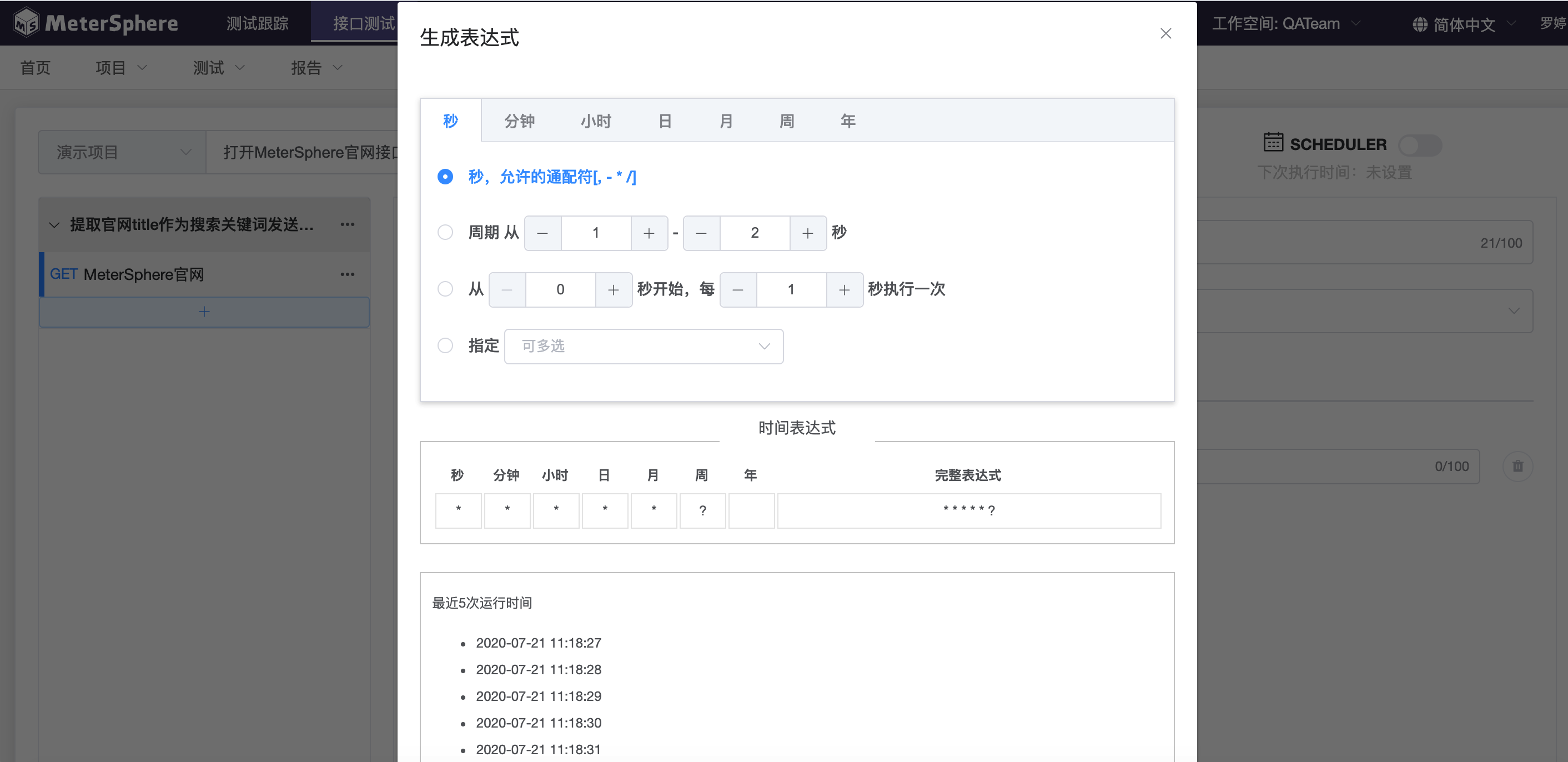
Task: Decrease the period end value with minus
Action: [x=701, y=233]
